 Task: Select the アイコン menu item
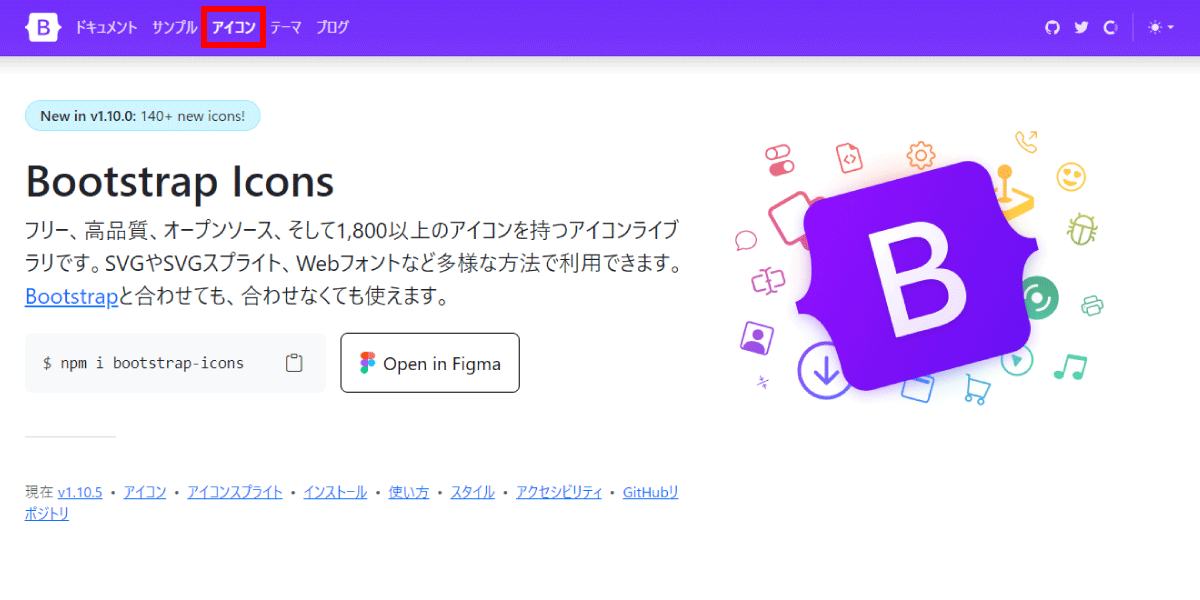click(x=234, y=28)
